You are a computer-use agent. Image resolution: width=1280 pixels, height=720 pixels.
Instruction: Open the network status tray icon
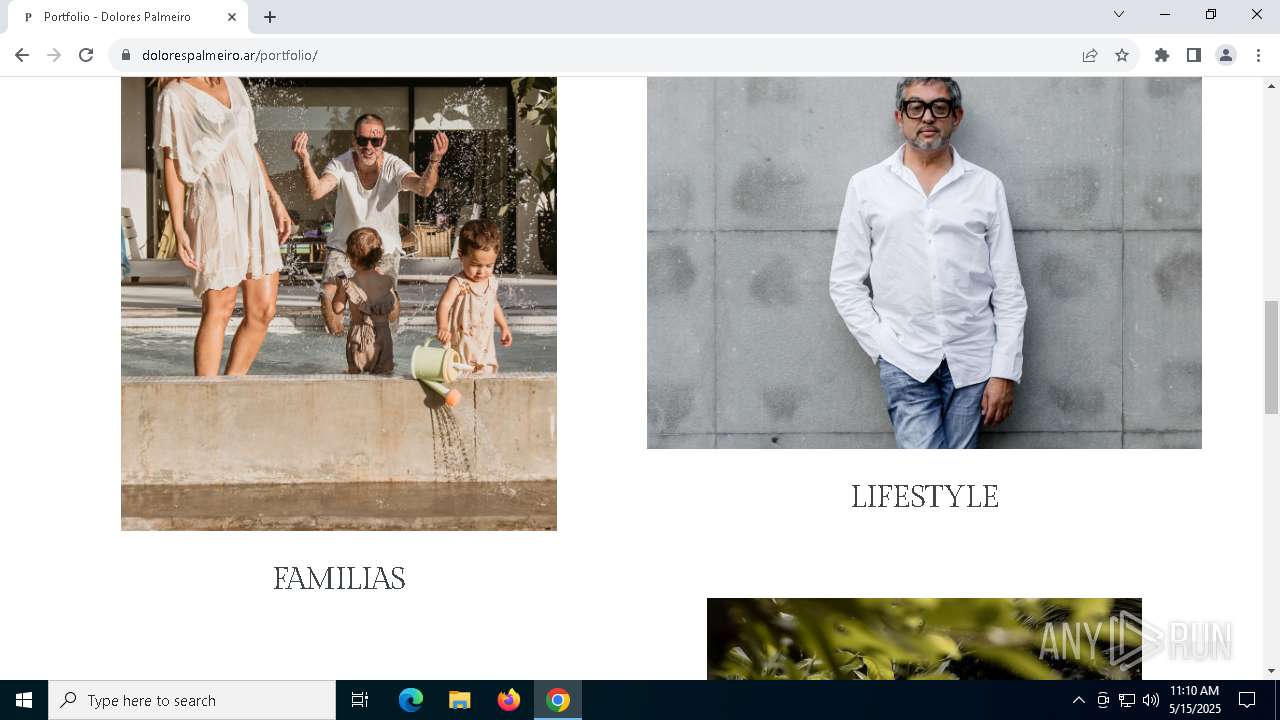pos(1127,700)
